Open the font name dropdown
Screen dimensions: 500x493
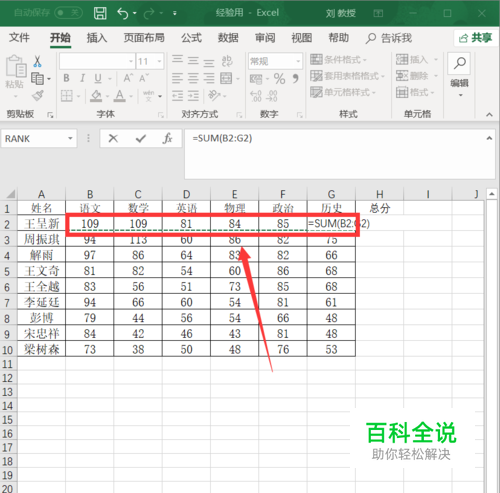tap(131, 61)
